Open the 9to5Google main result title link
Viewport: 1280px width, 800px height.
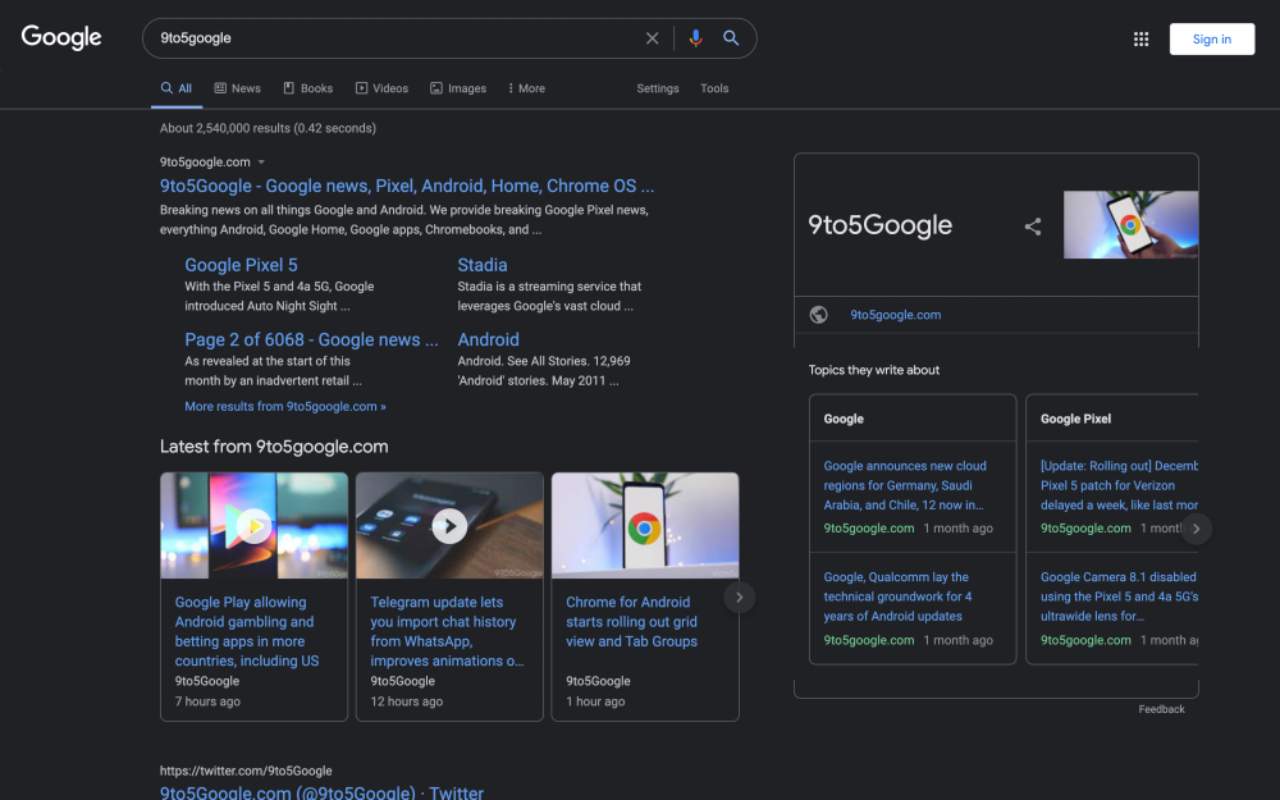pyautogui.click(x=407, y=186)
